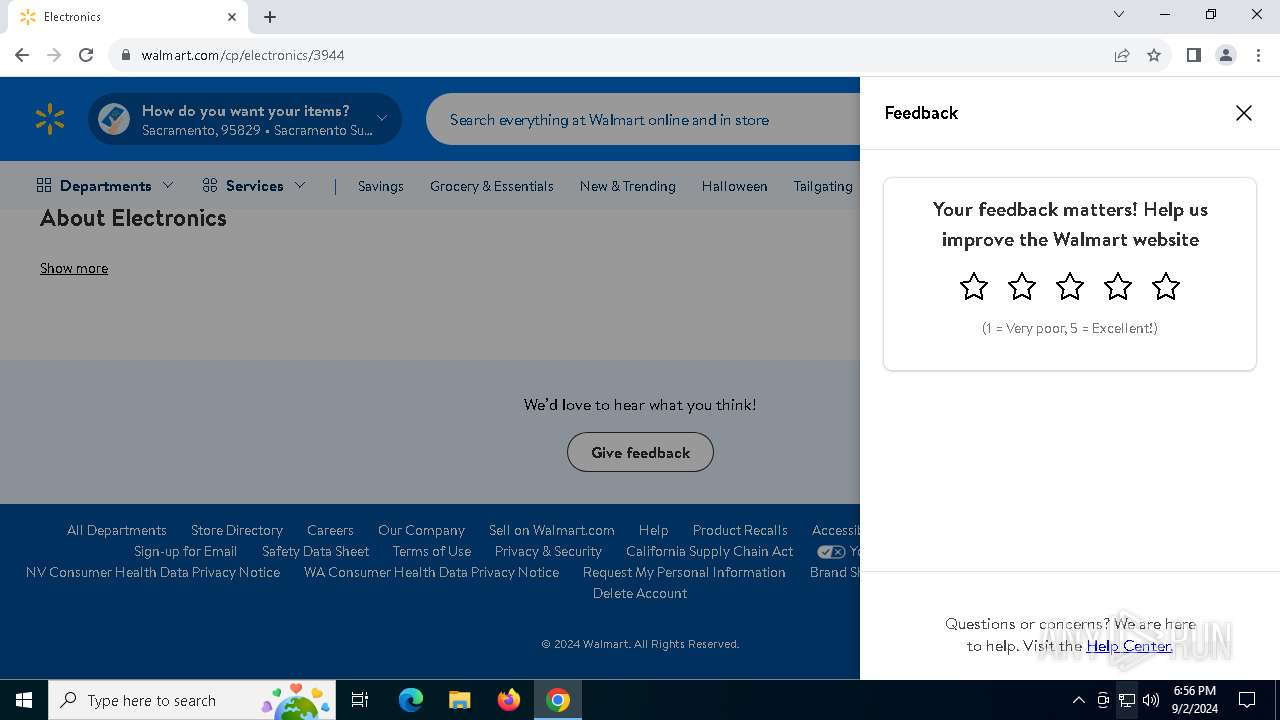Open the Savings nav link
The height and width of the screenshot is (720, 1280).
click(381, 186)
